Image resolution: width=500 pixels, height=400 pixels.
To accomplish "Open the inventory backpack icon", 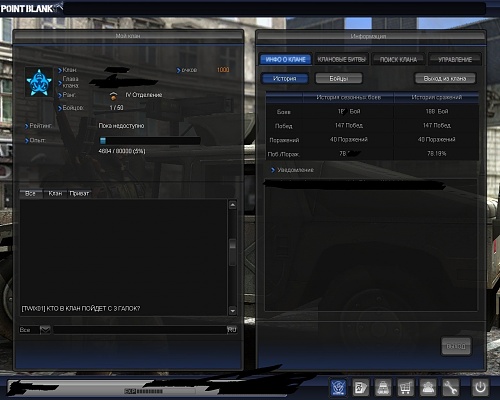I will [383, 387].
